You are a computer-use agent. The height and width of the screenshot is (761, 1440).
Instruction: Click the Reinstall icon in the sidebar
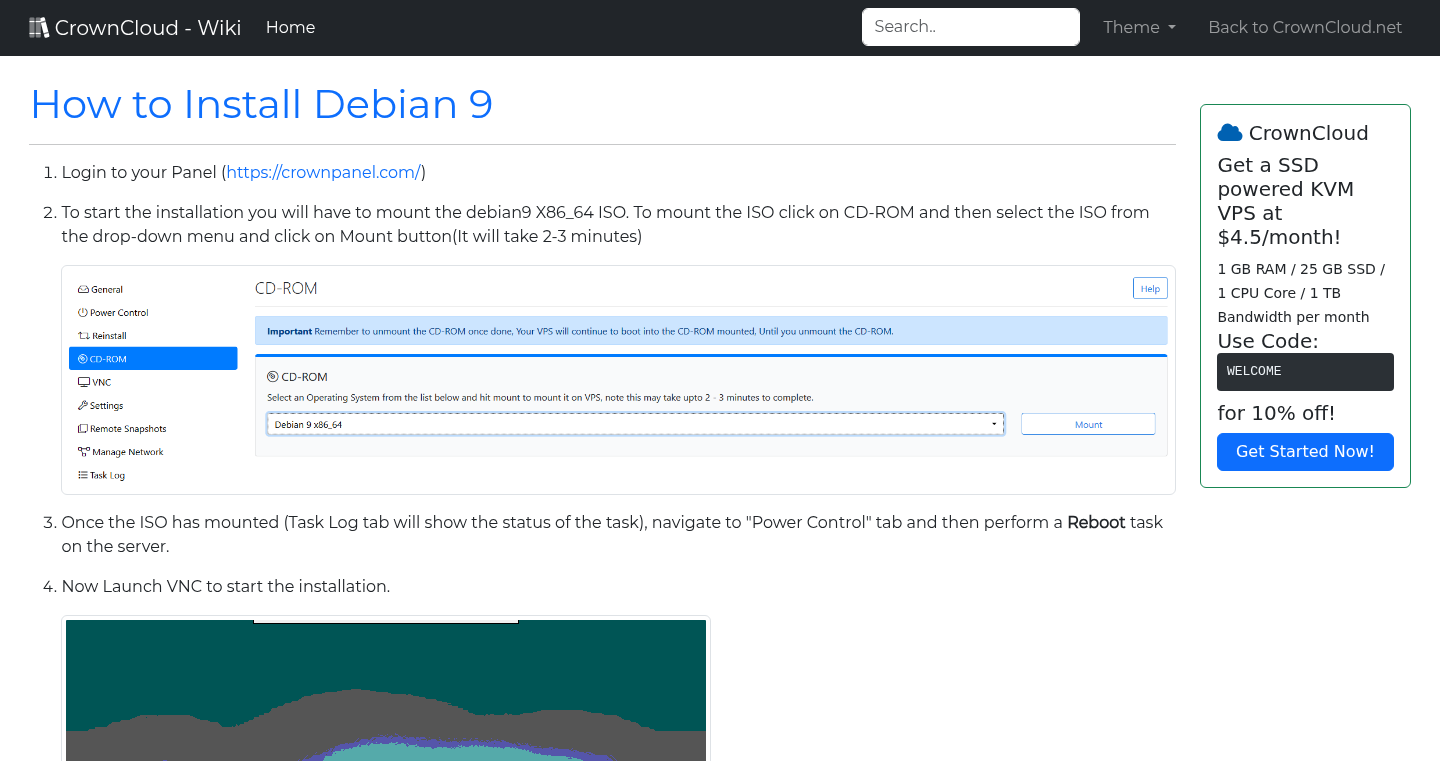(x=85, y=335)
